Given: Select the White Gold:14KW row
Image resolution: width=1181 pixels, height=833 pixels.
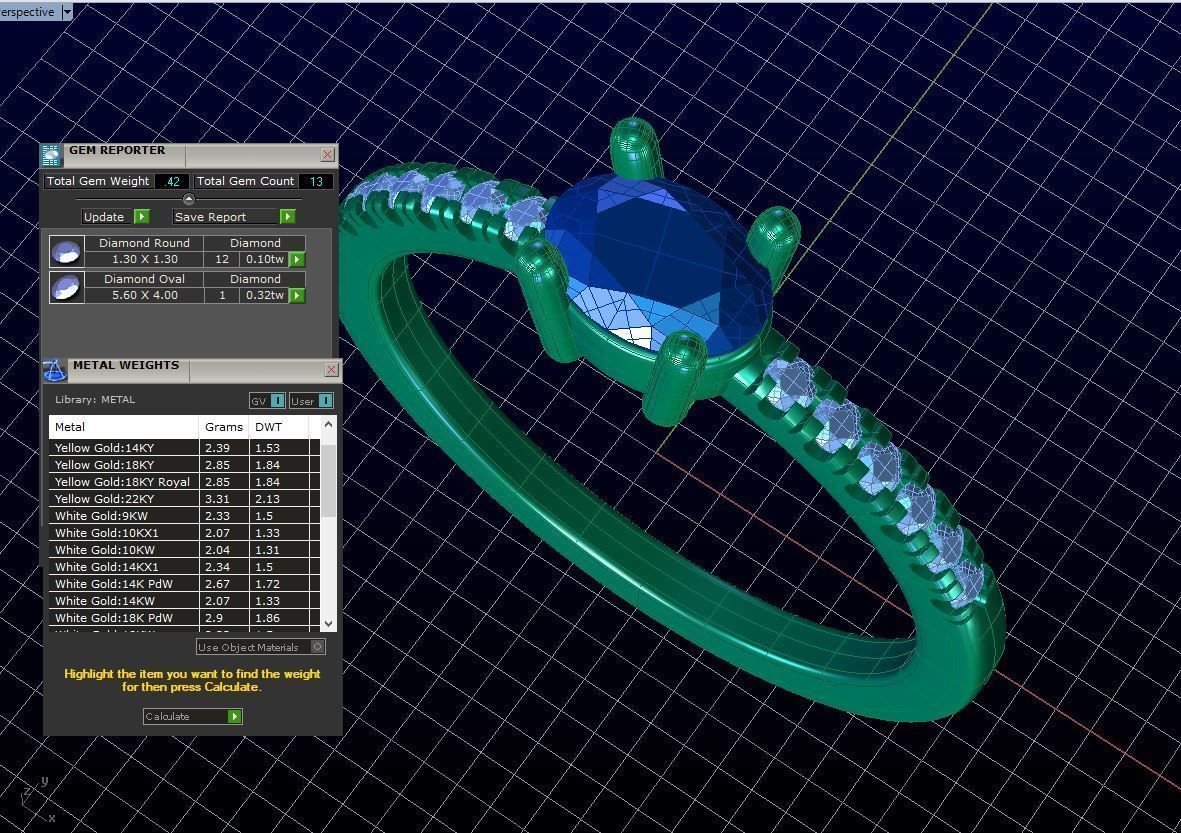Looking at the screenshot, I should point(185,601).
